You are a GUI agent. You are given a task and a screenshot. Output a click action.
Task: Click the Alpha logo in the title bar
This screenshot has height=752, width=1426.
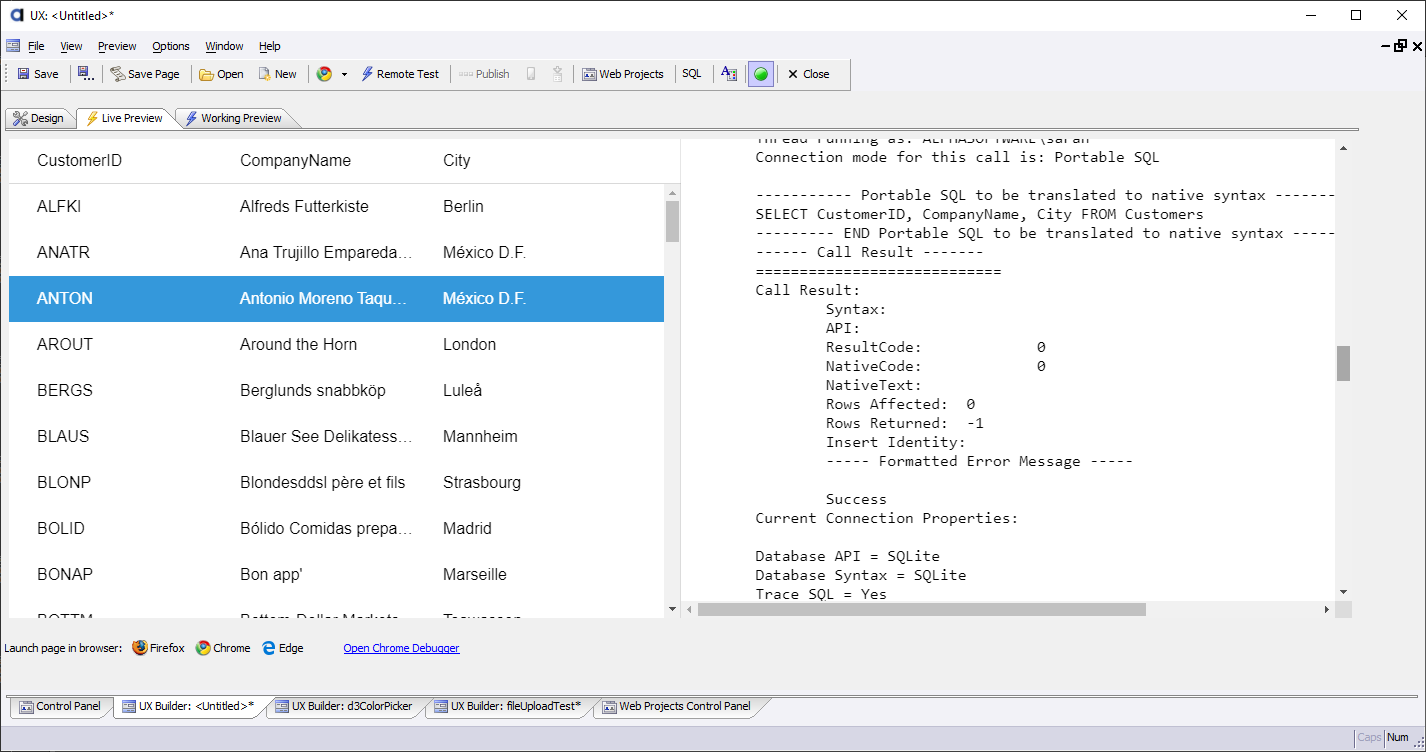[x=16, y=15]
